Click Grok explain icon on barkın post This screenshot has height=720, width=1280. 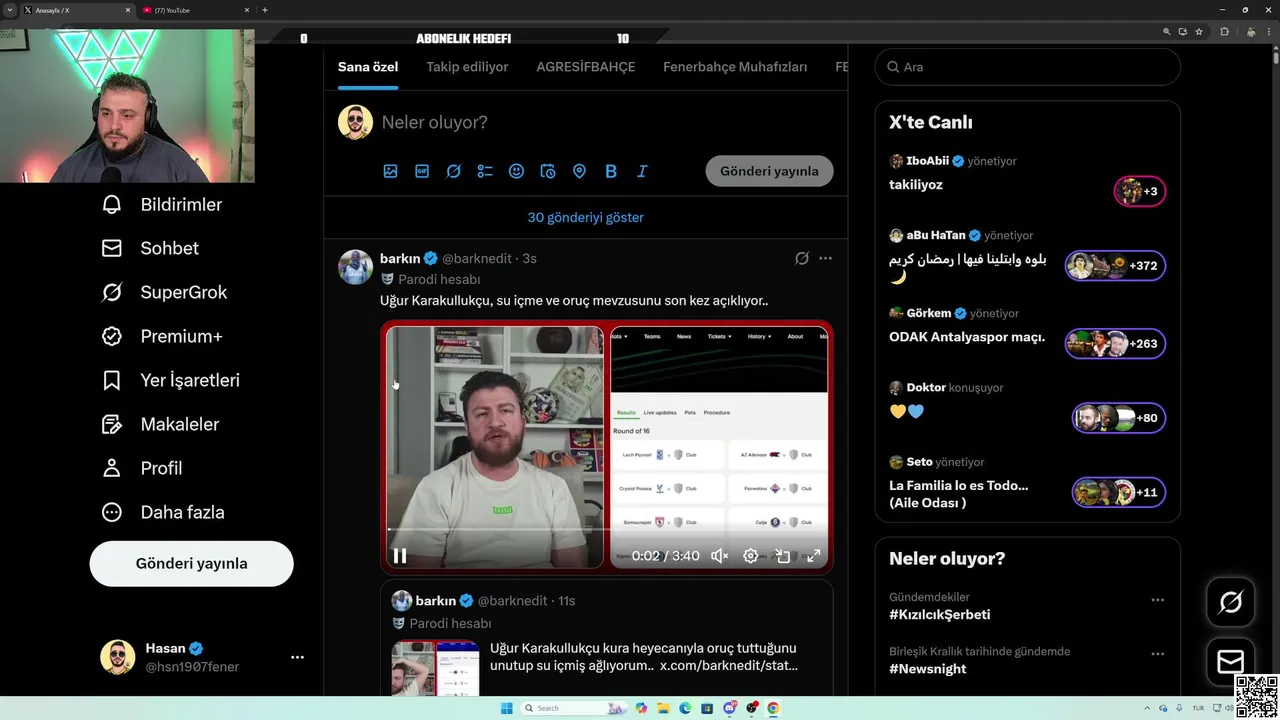(802, 258)
